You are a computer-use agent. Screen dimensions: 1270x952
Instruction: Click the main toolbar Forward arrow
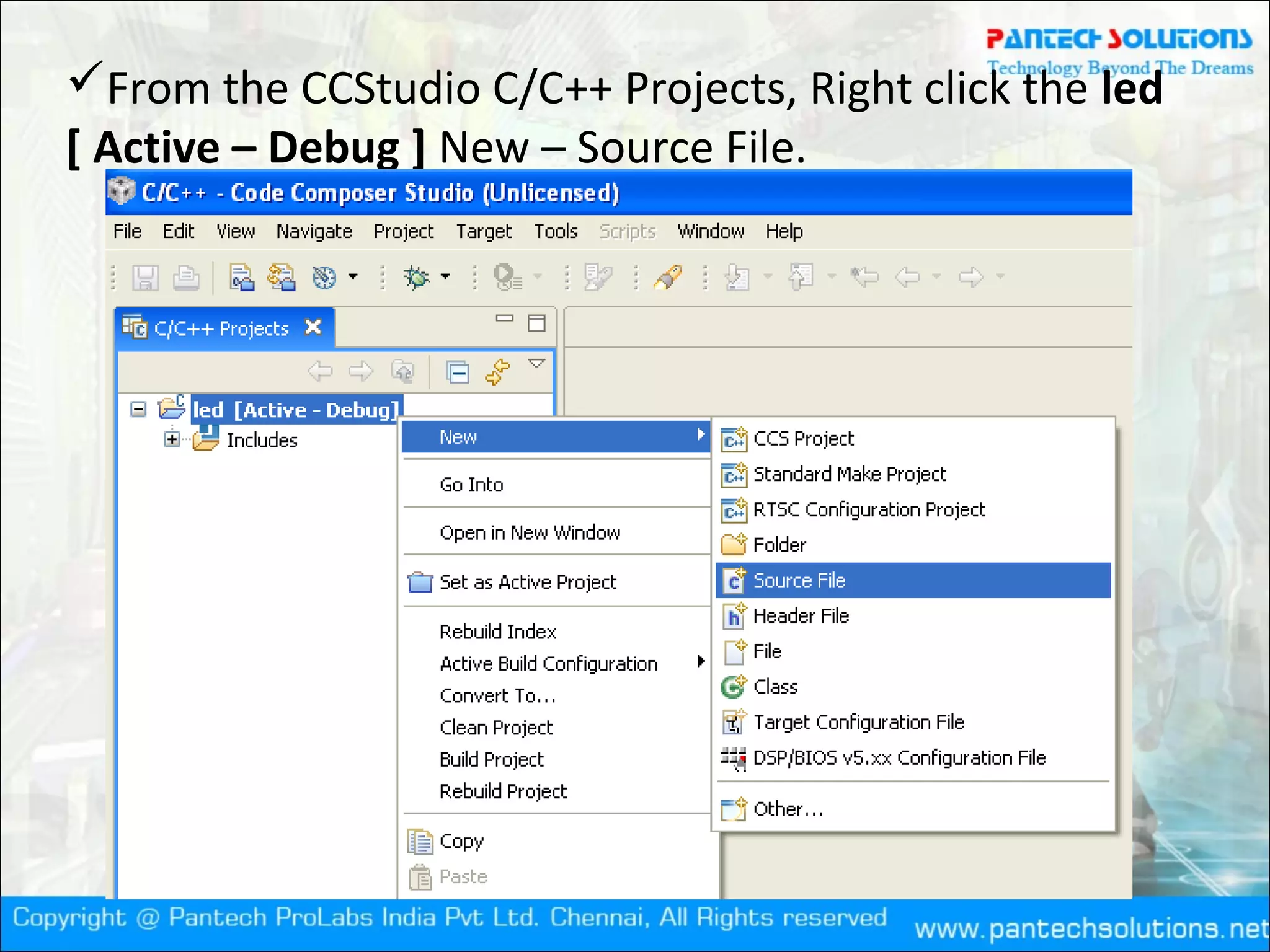tap(970, 277)
